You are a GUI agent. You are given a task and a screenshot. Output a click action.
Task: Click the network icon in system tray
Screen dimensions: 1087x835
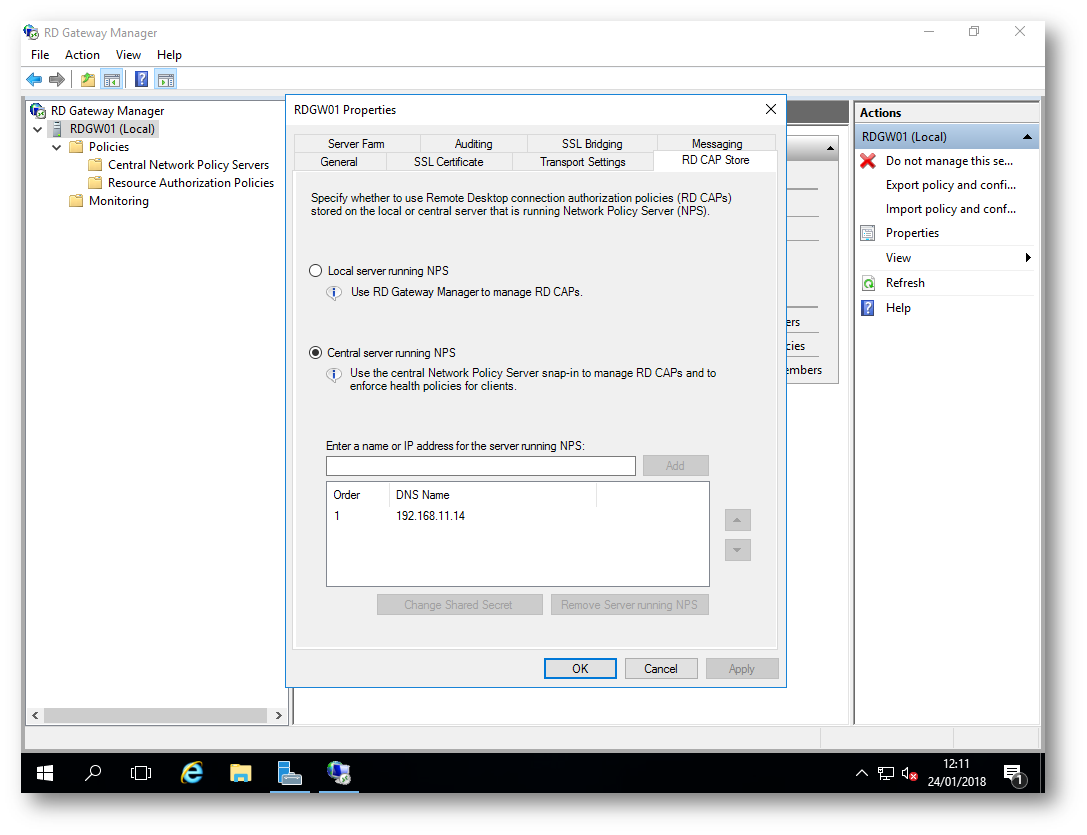tap(886, 773)
